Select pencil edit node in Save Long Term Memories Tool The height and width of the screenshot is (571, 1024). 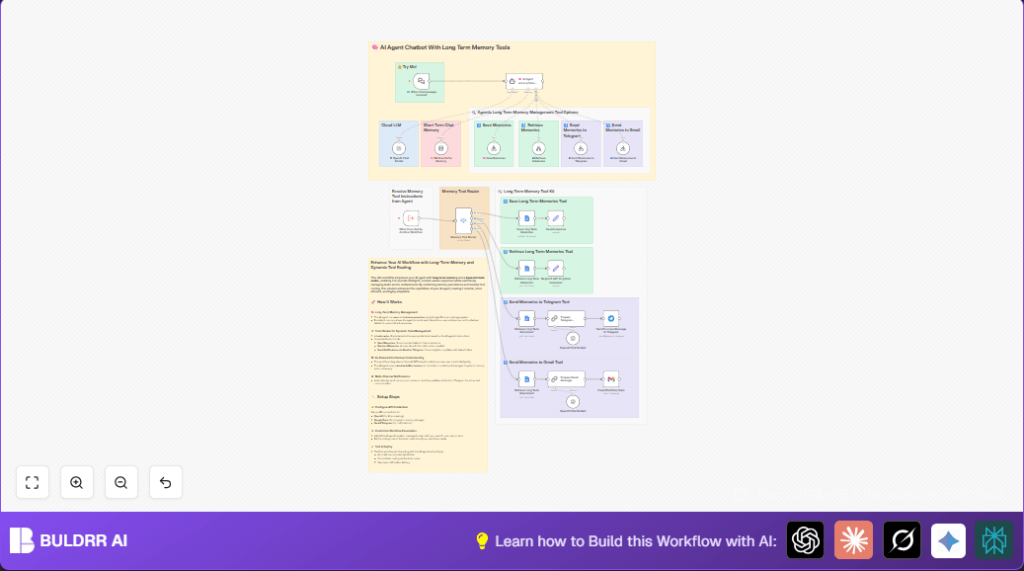[x=556, y=218]
